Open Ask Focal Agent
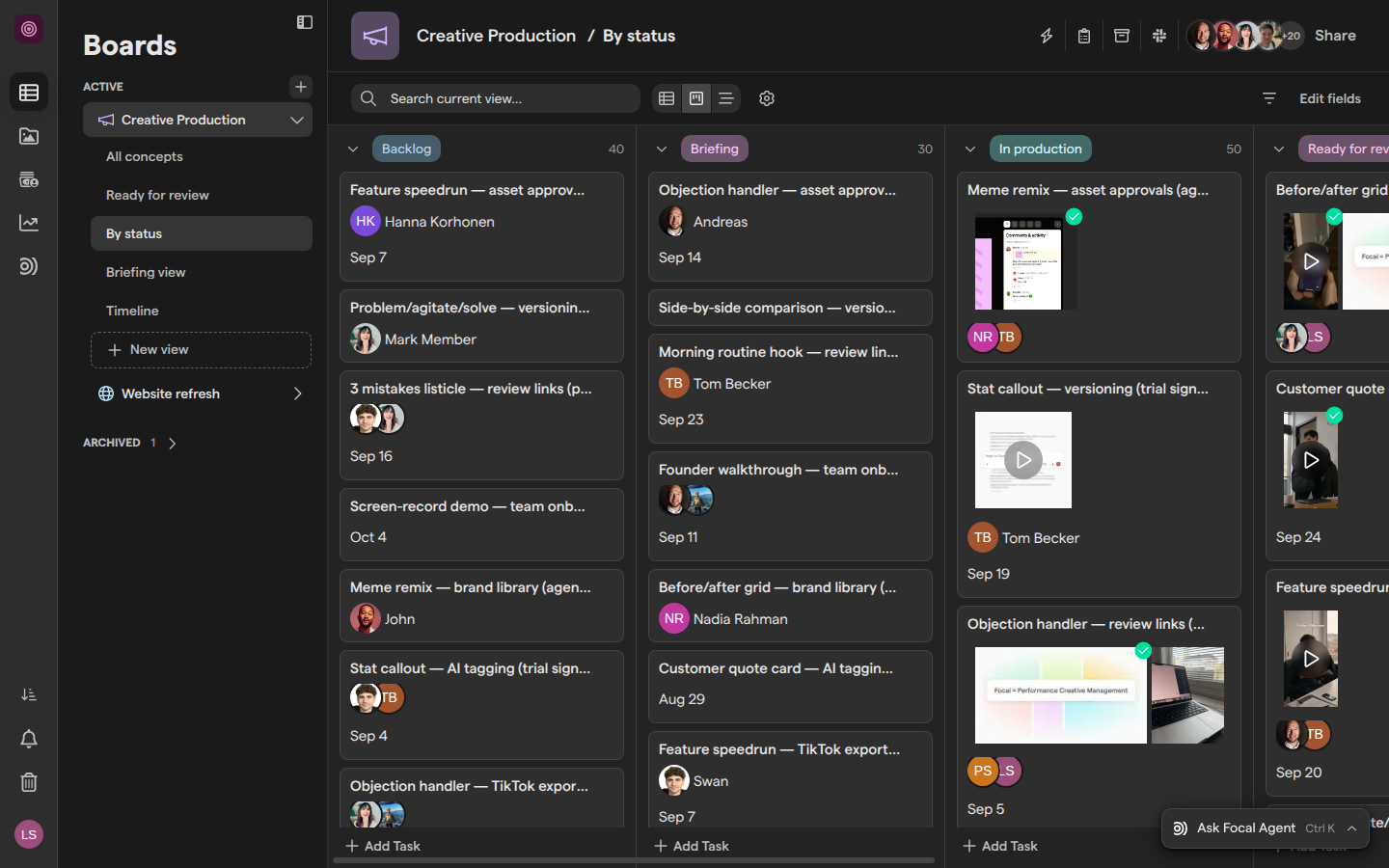The image size is (1389, 868). (x=1266, y=828)
